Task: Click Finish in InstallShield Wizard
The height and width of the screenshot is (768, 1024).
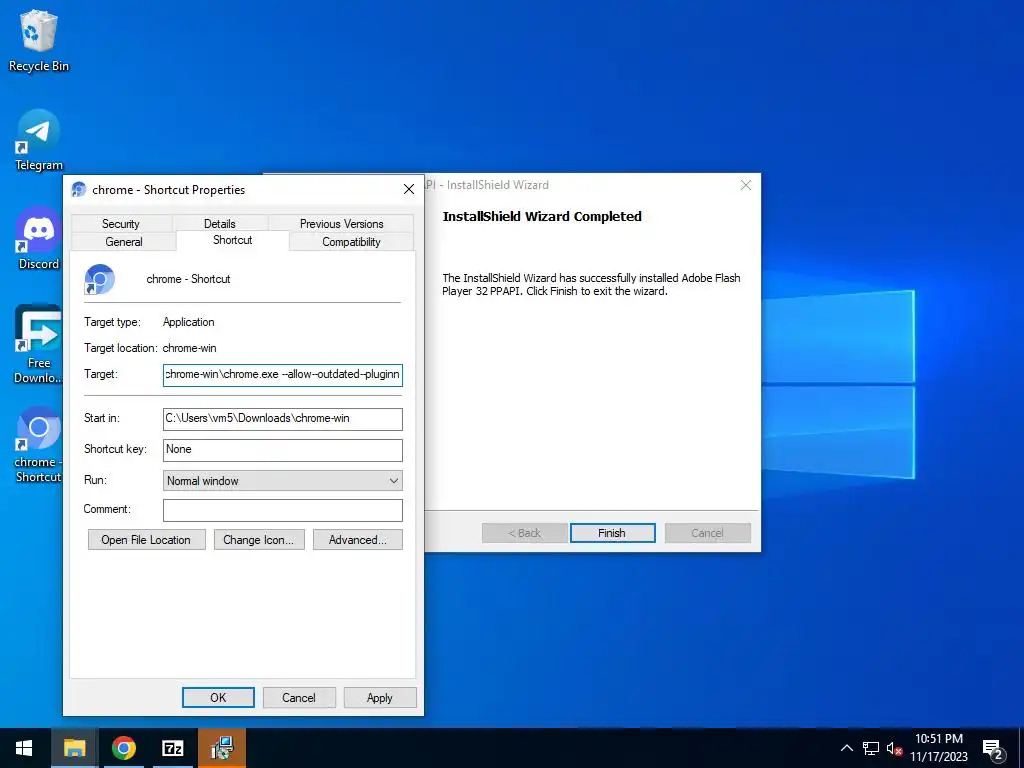Action: [612, 533]
